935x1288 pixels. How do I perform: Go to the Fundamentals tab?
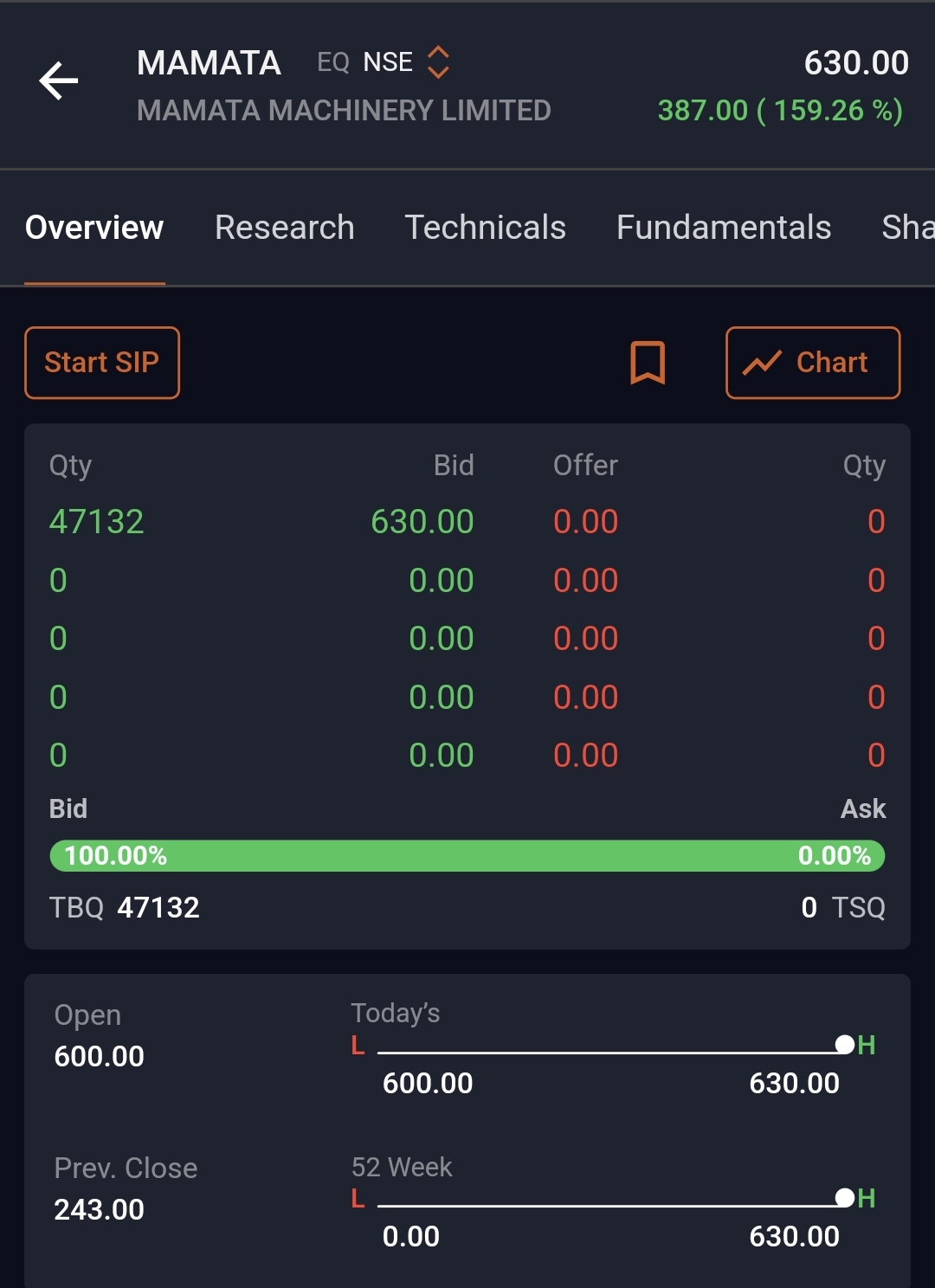point(724,228)
